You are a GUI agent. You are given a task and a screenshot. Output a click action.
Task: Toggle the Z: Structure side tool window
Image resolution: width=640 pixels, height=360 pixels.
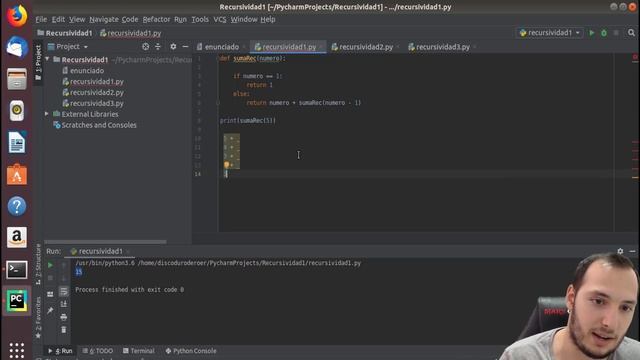(x=38, y=264)
